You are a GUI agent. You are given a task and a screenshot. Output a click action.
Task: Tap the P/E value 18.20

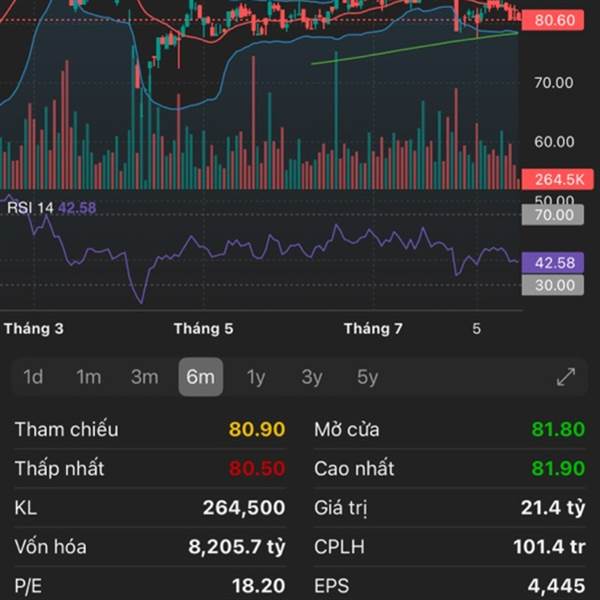(x=259, y=586)
